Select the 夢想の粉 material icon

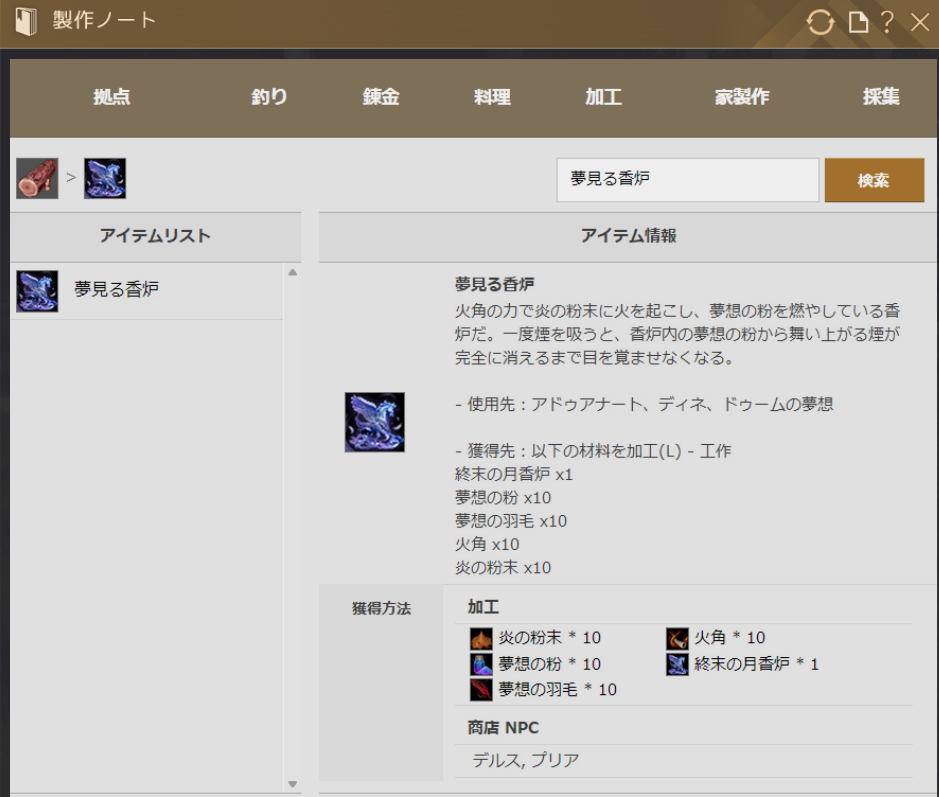(x=482, y=664)
